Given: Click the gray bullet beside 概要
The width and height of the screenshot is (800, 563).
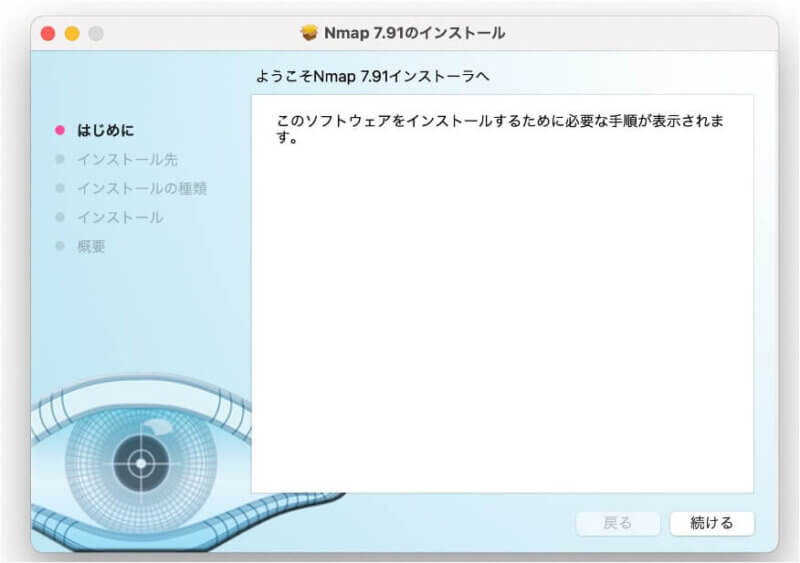Looking at the screenshot, I should (x=60, y=246).
